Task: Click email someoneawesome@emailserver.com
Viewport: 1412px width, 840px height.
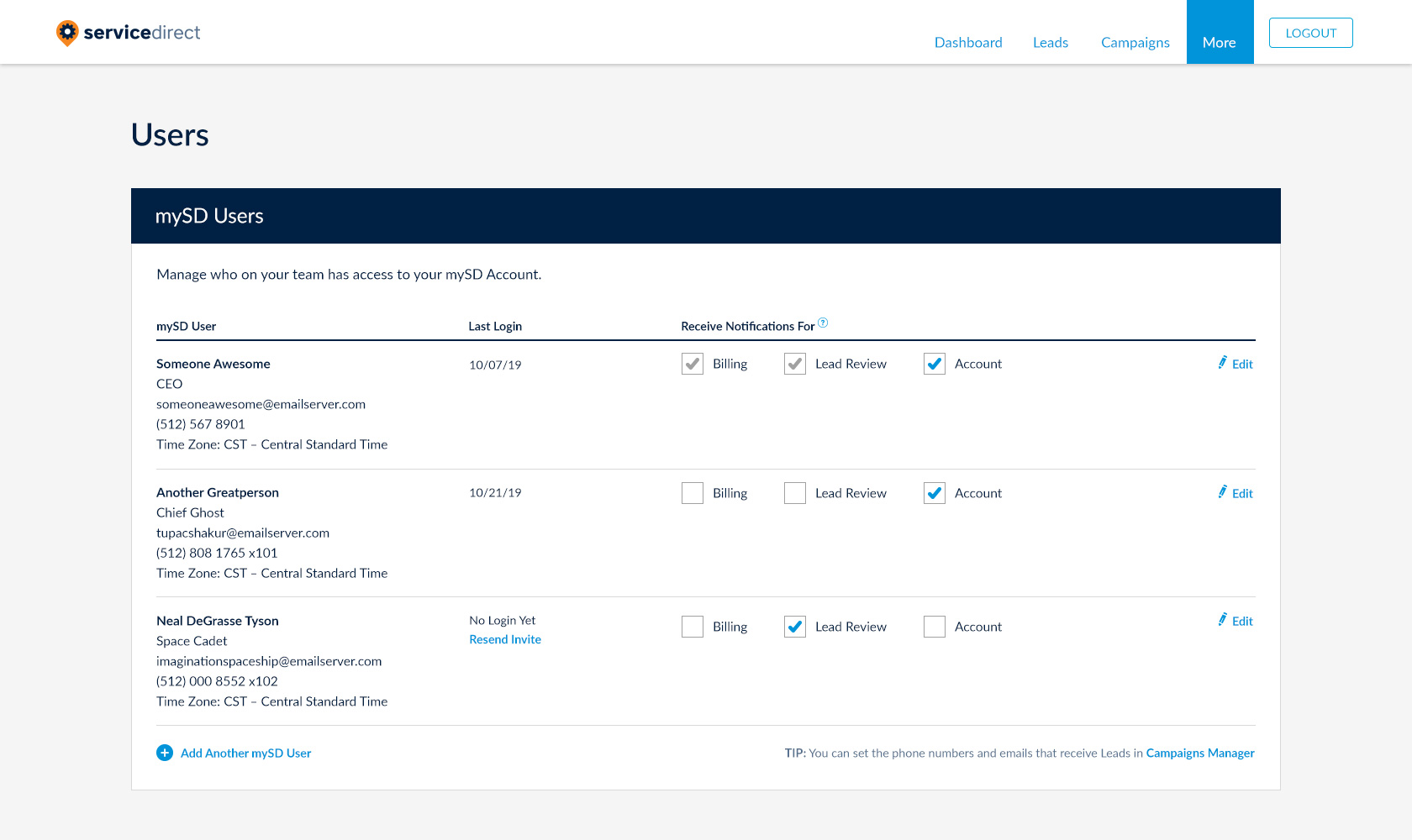Action: [261, 404]
